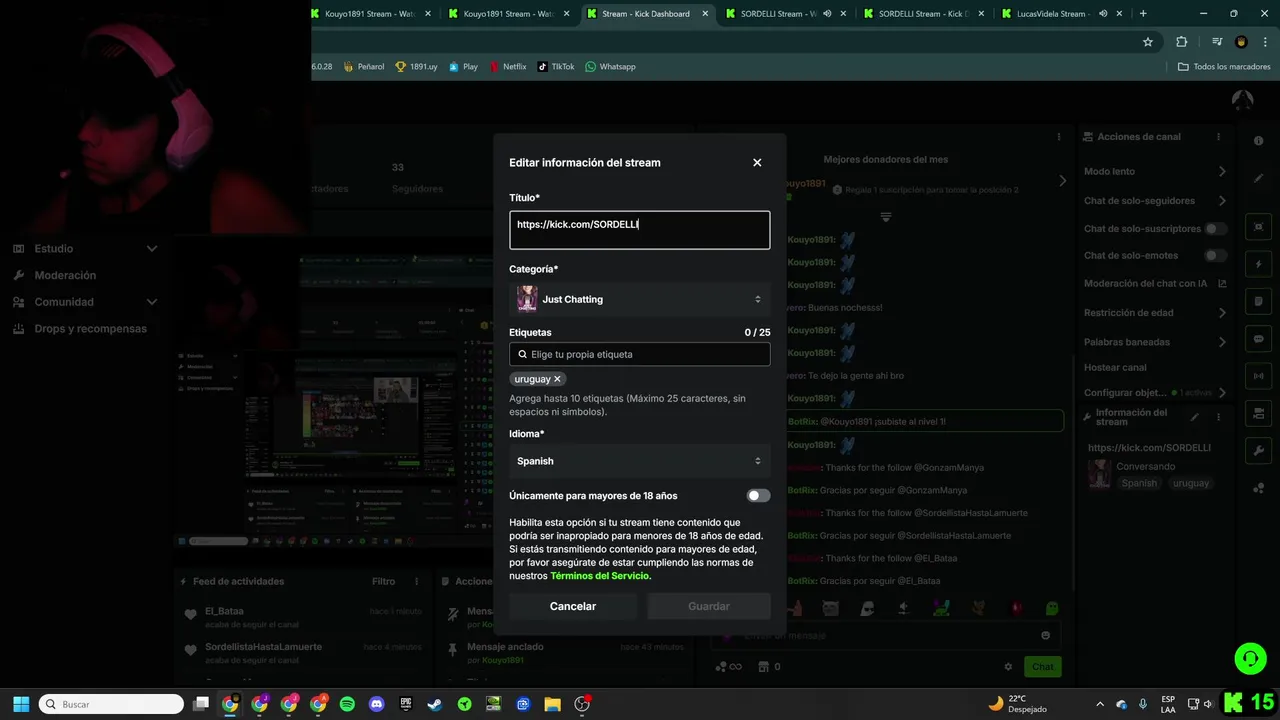Click the pencil icon in right sidebar
Screen dimensions: 1280x720
coord(1259,178)
